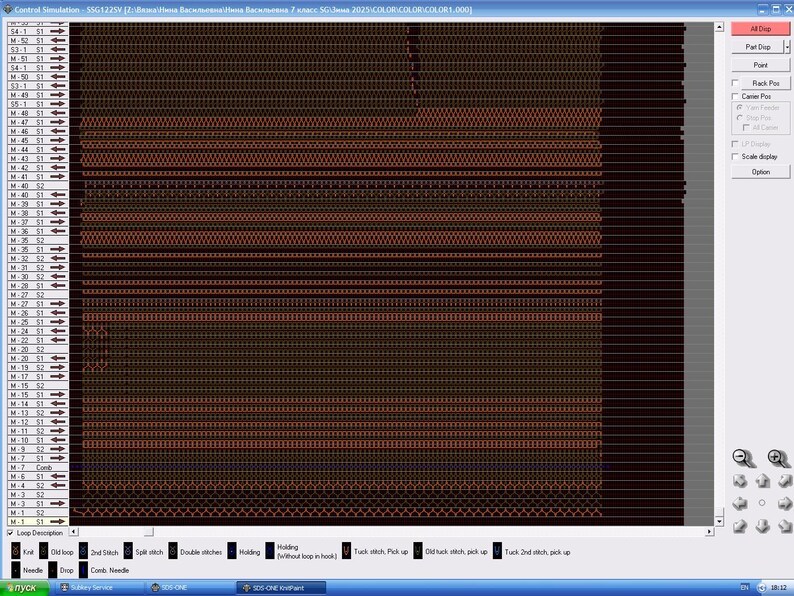Pan view with the down-right diagonal arrow

coord(784,526)
